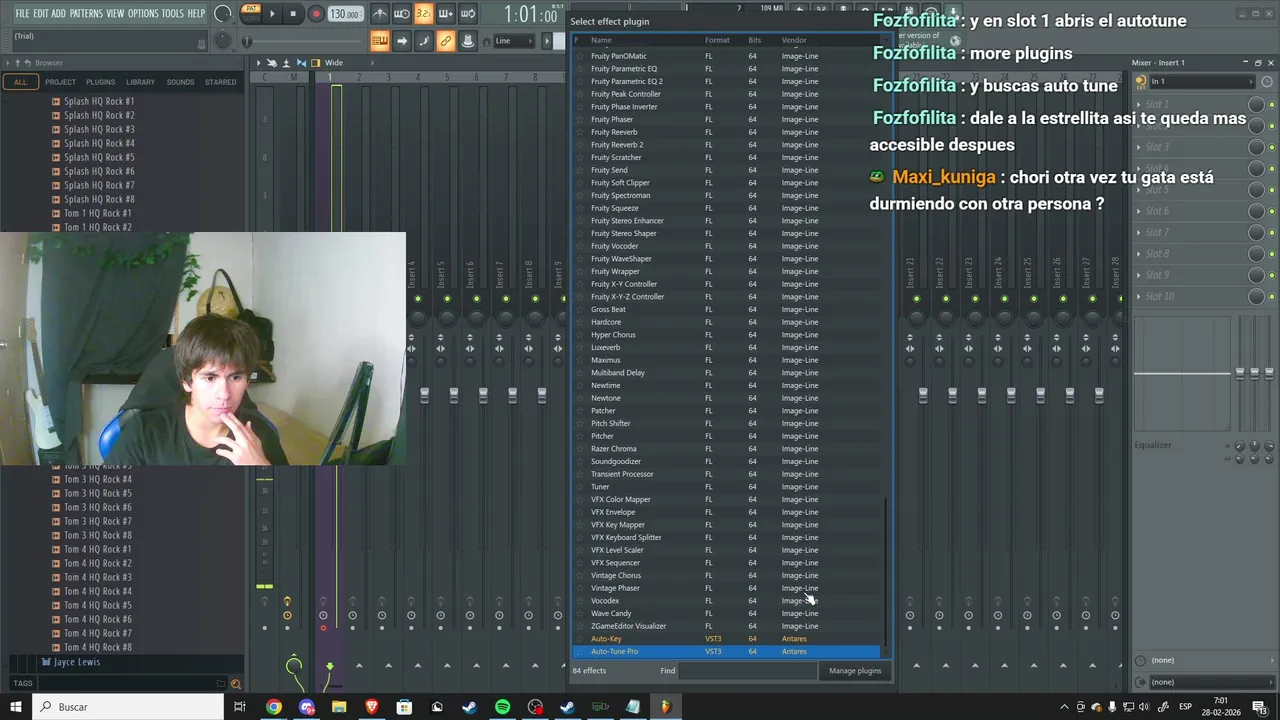This screenshot has width=1280, height=720.
Task: Click the 130.000 tempo field
Action: 344,14
